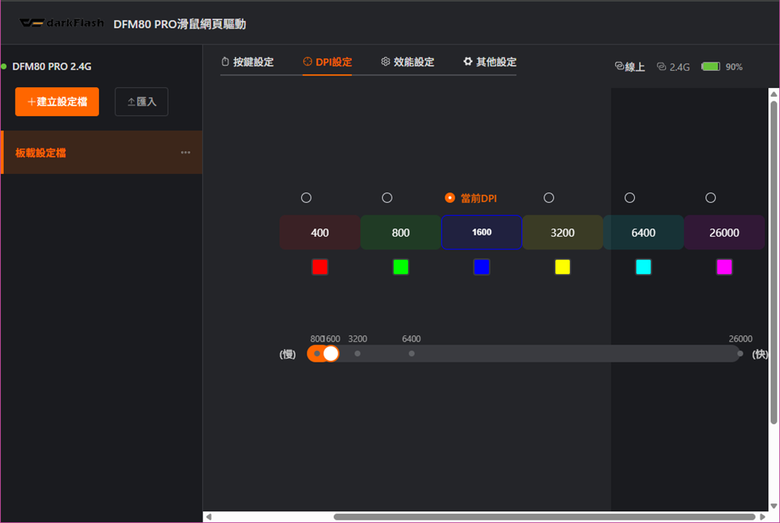Click the 建立設定檔 button
Screen dimensions: 780x523
(57, 102)
